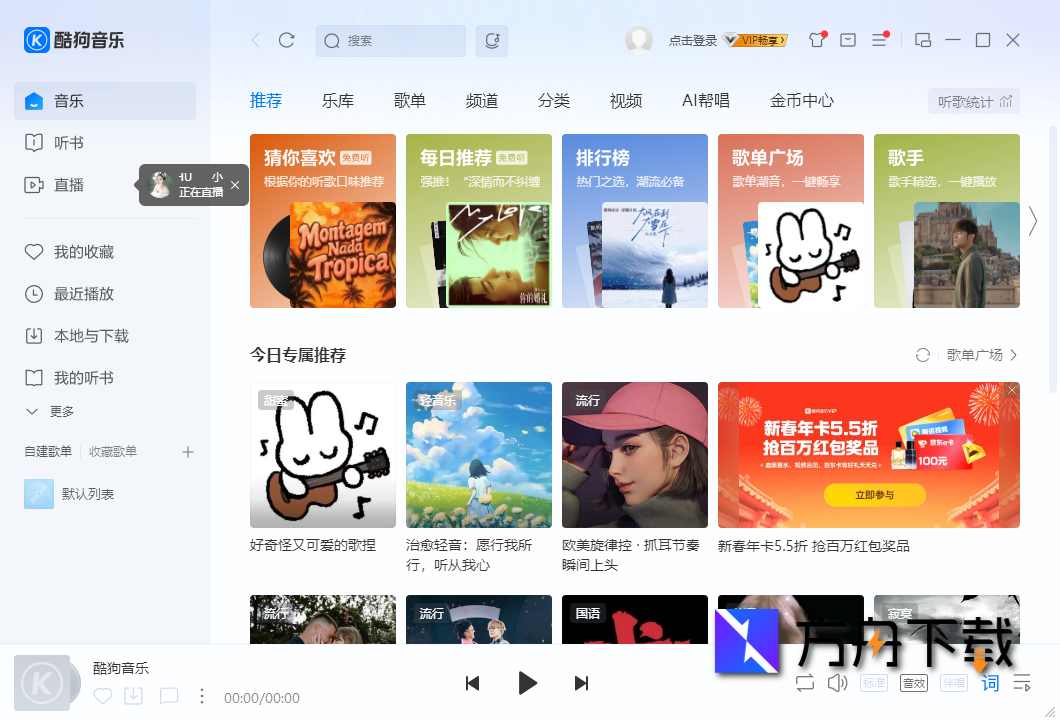Open the message center envelope icon
The height and width of the screenshot is (720, 1060).
pos(849,41)
